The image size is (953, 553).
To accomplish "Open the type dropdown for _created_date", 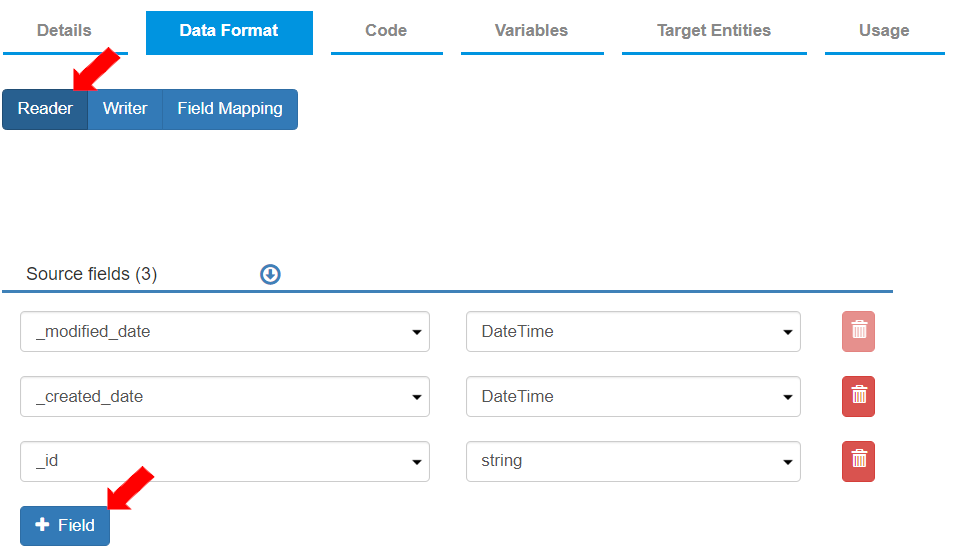I will [633, 397].
